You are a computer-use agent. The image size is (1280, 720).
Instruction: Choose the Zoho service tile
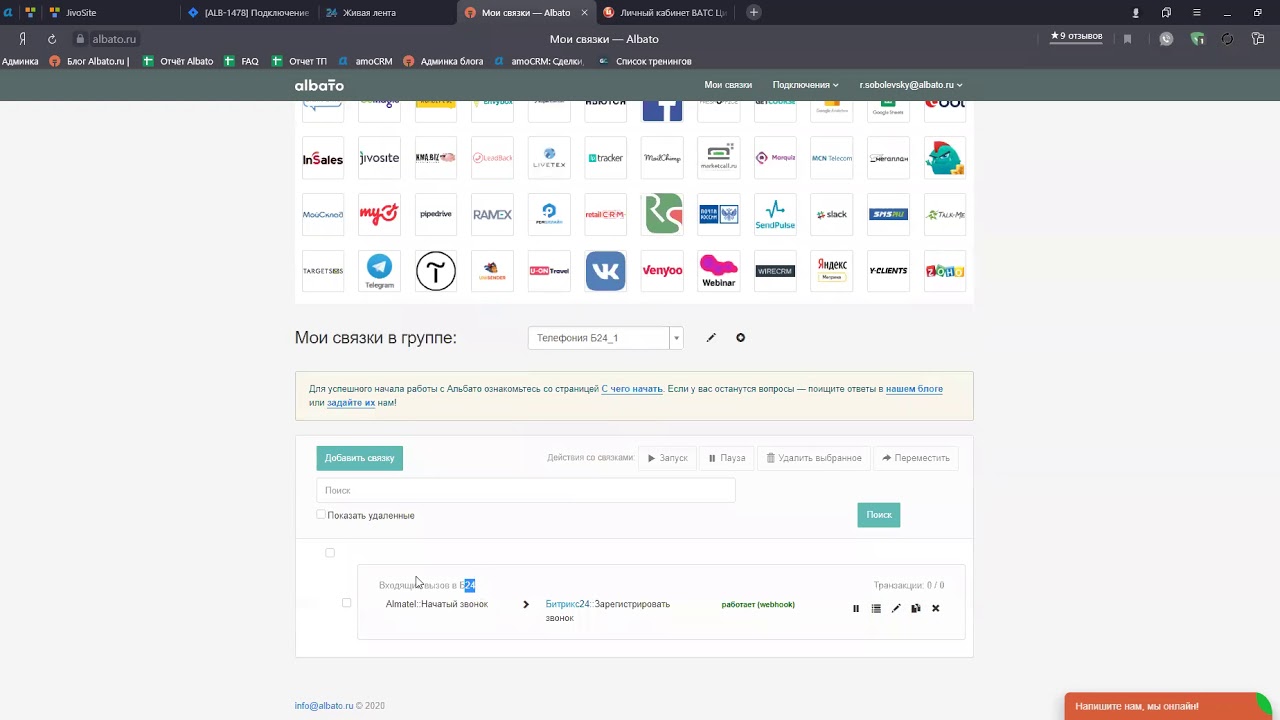(x=945, y=271)
